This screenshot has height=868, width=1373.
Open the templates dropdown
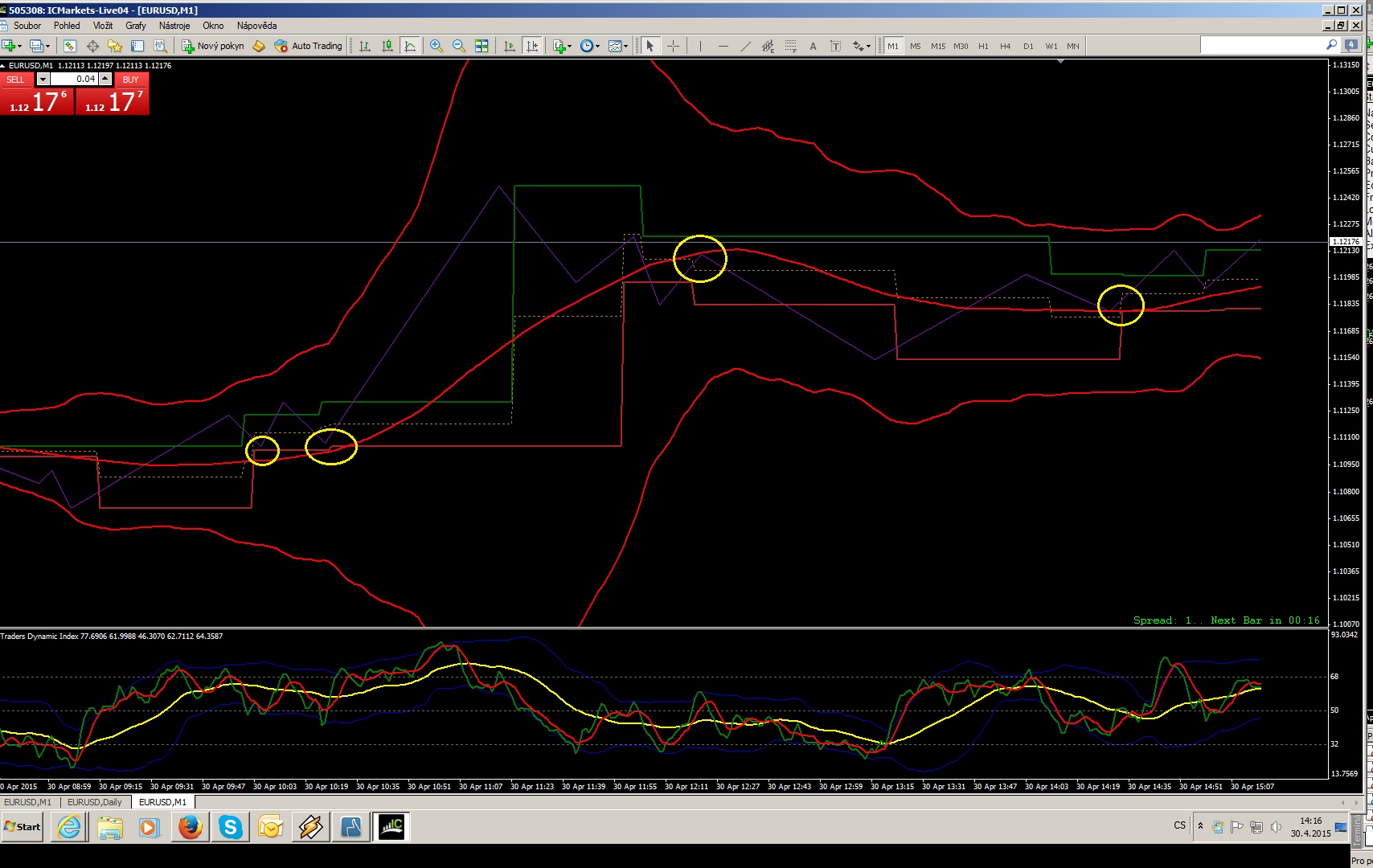coord(618,46)
